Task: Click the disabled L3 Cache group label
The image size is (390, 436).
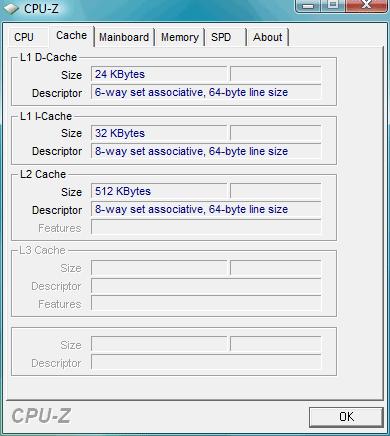Action: point(42,250)
